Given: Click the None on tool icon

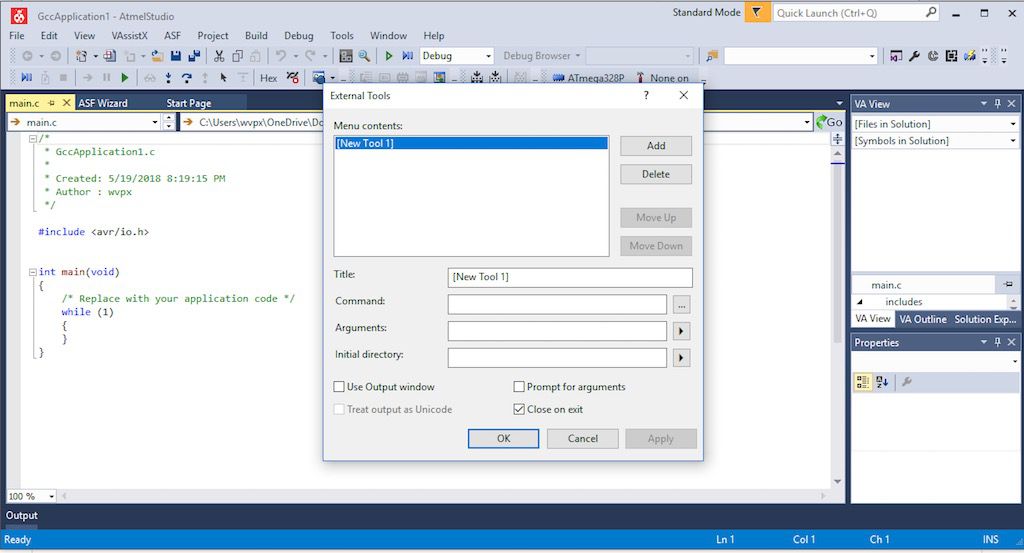Looking at the screenshot, I should (x=640, y=78).
